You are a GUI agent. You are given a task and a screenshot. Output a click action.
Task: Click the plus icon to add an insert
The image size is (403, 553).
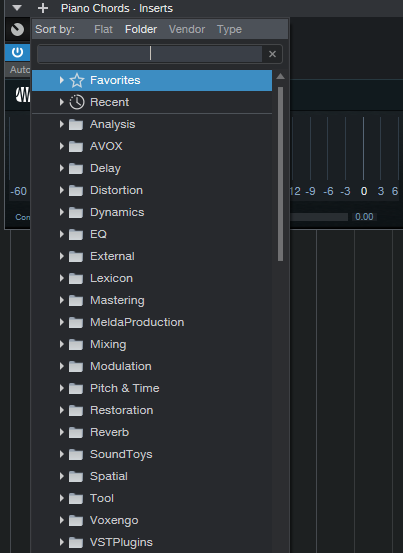pos(43,8)
